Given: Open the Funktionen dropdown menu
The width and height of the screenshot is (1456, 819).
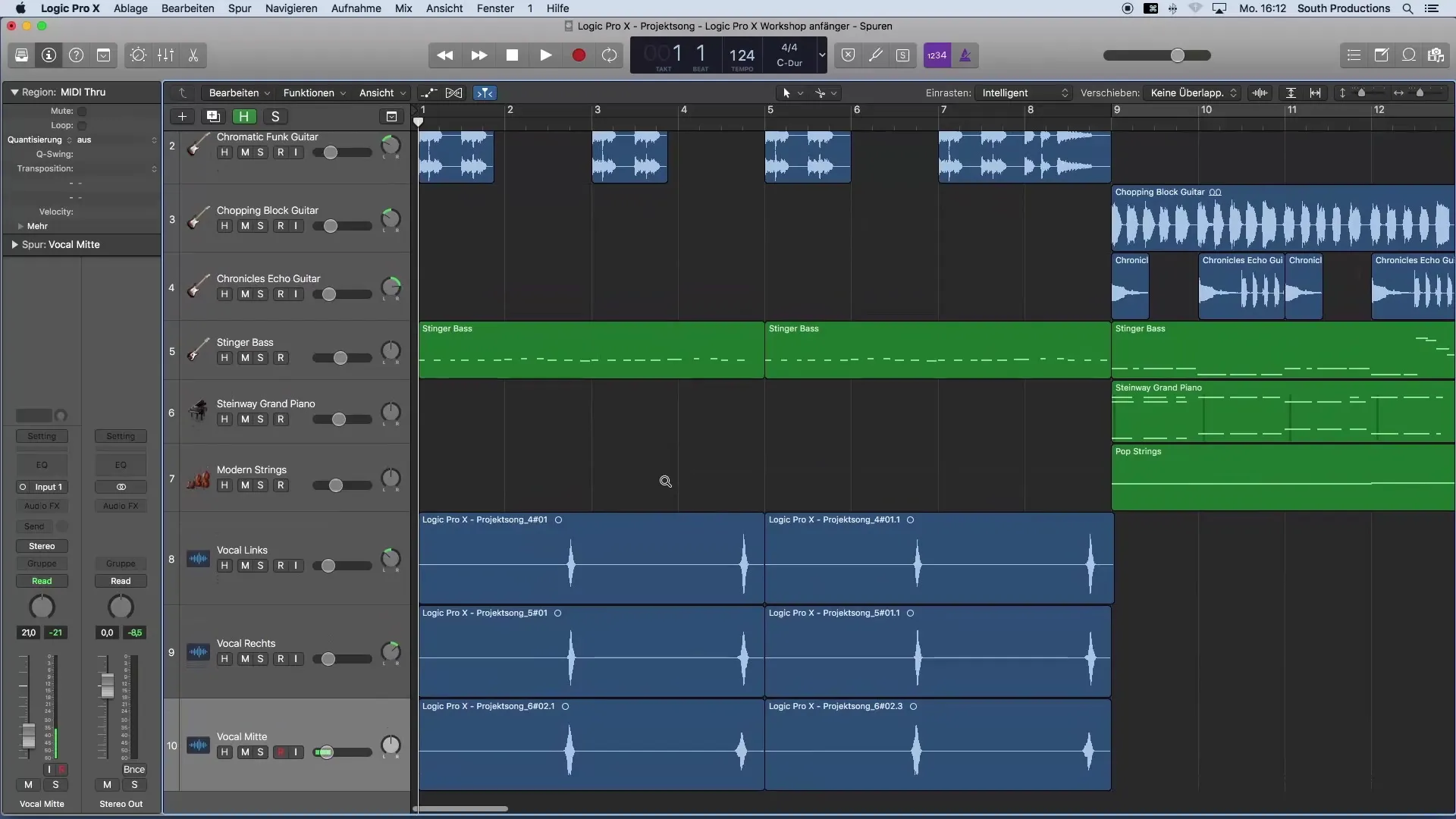Looking at the screenshot, I should point(314,93).
